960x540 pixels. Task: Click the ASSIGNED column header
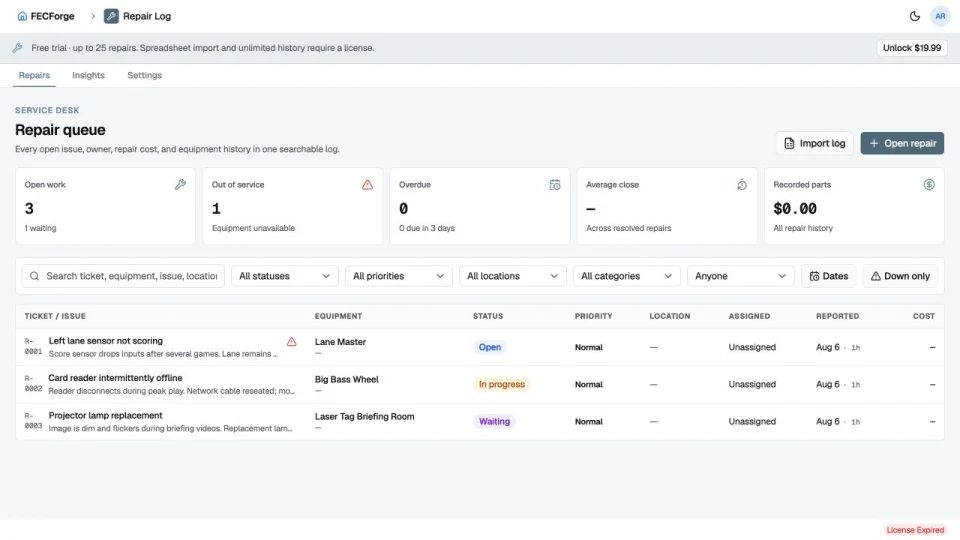749,317
